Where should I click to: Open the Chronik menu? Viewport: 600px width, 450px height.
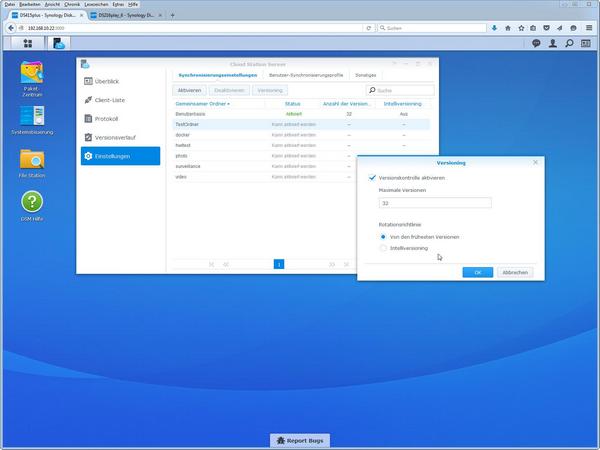pyautogui.click(x=72, y=4)
